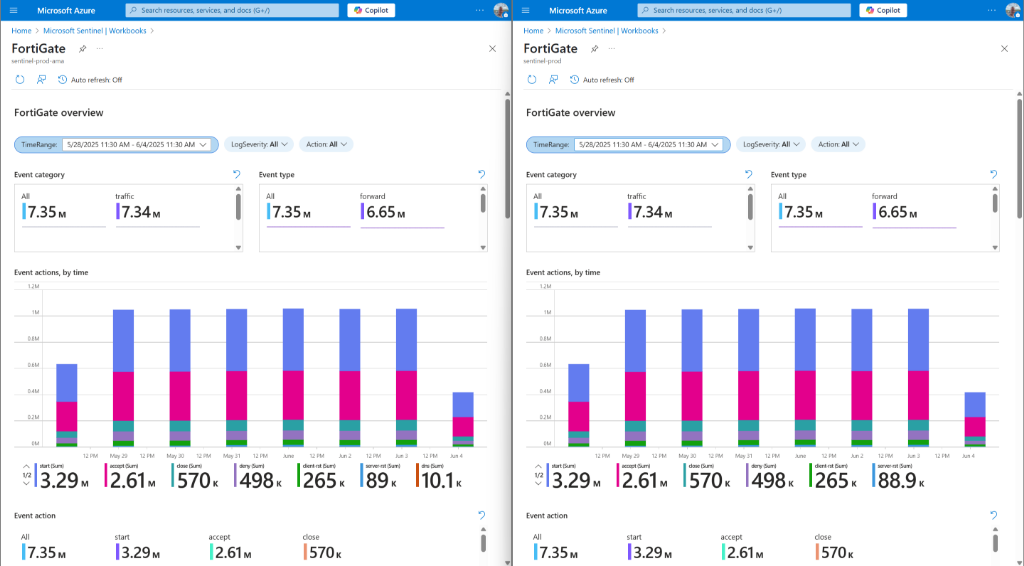Click Home breadcrumb in the left window

click(21, 31)
